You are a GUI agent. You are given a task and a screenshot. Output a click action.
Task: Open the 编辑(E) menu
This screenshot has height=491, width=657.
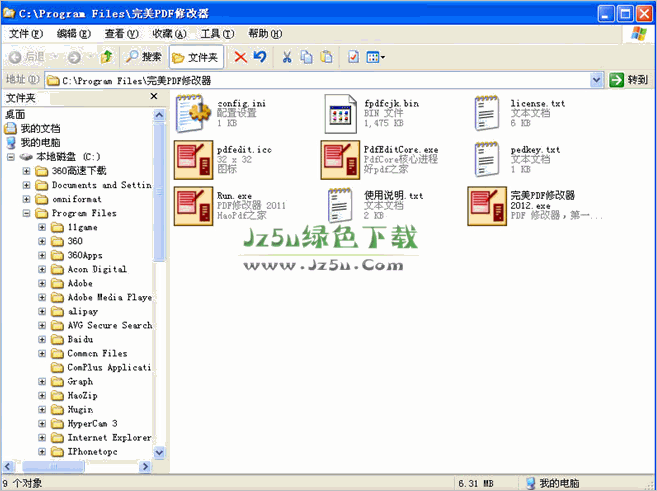coord(74,34)
